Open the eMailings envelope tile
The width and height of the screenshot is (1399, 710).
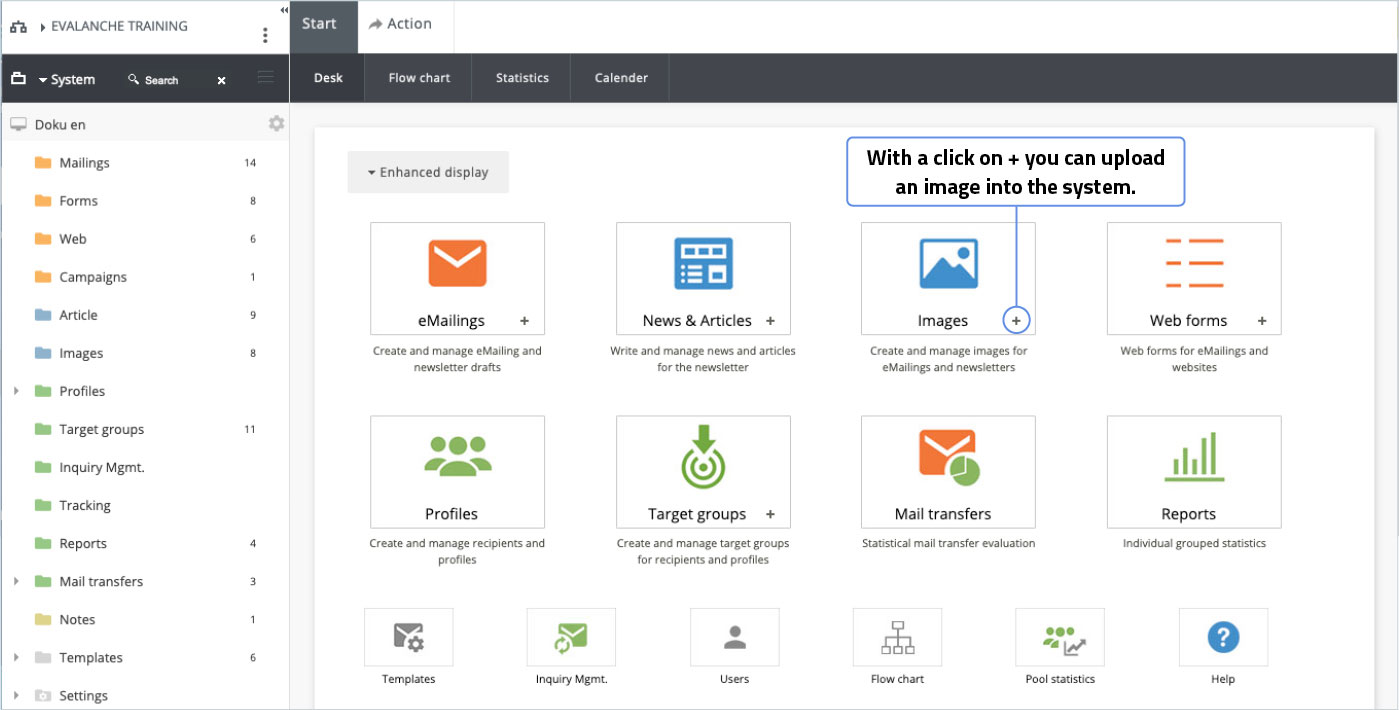(457, 264)
